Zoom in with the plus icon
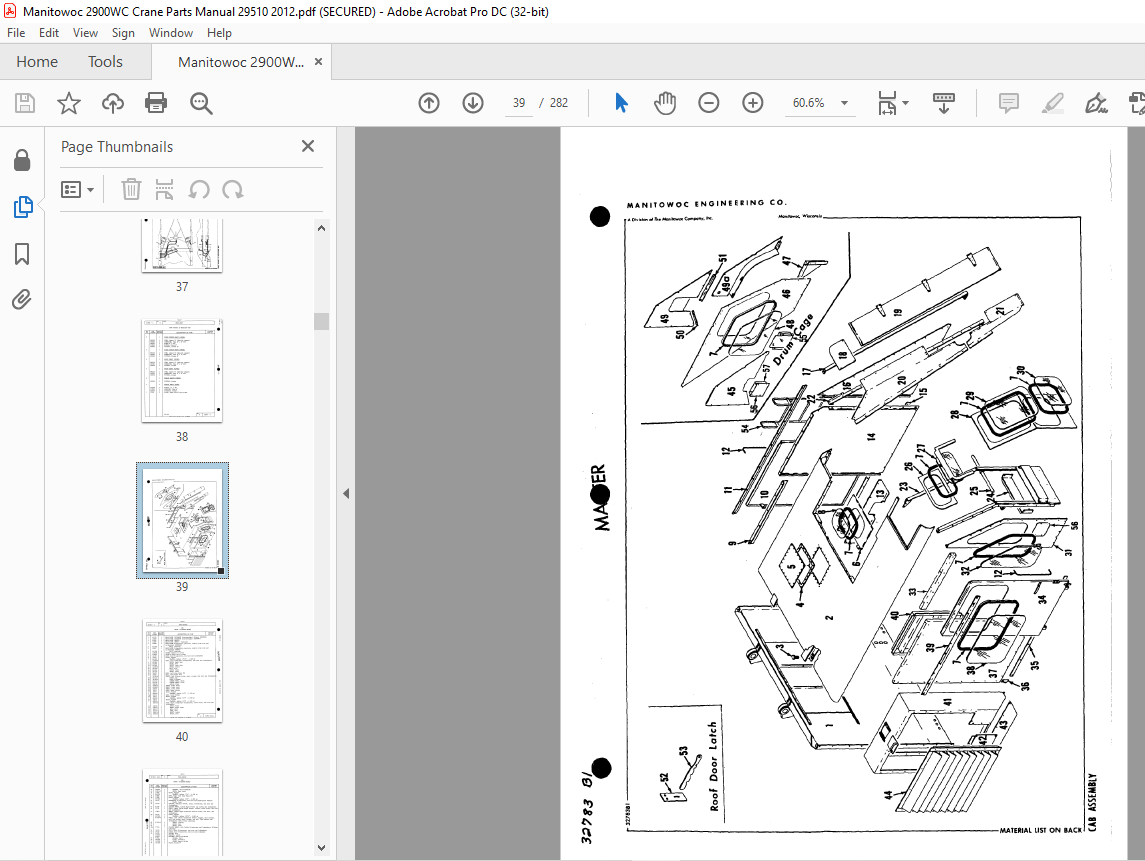 (x=752, y=103)
